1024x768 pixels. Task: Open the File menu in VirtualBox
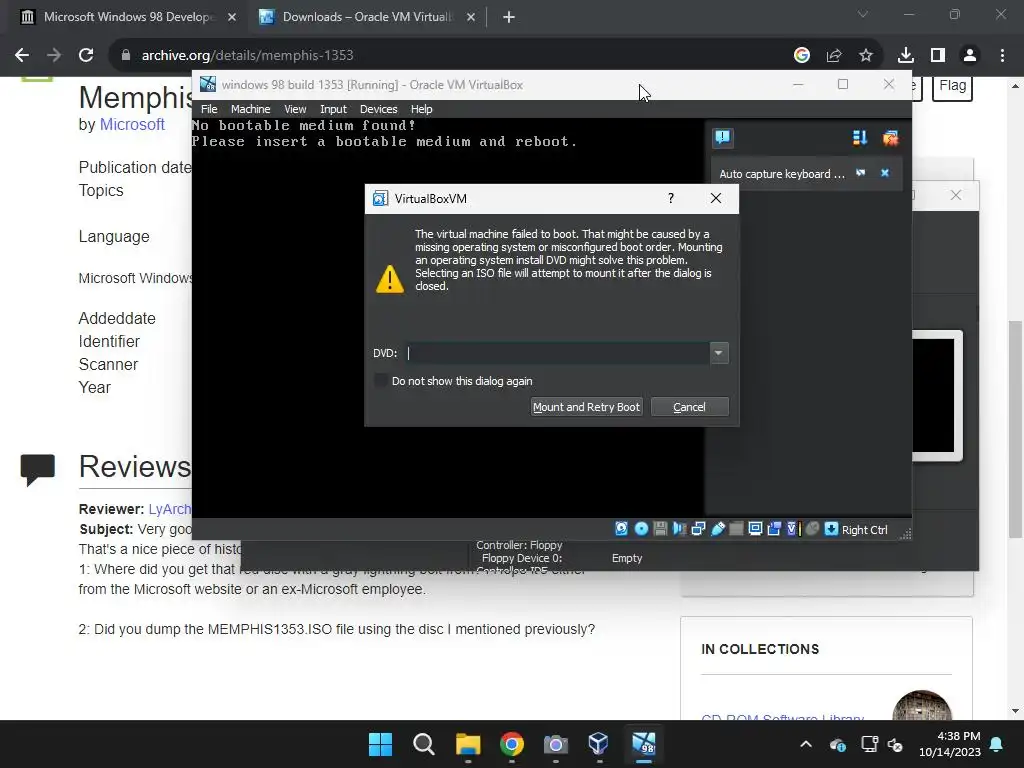click(x=209, y=109)
